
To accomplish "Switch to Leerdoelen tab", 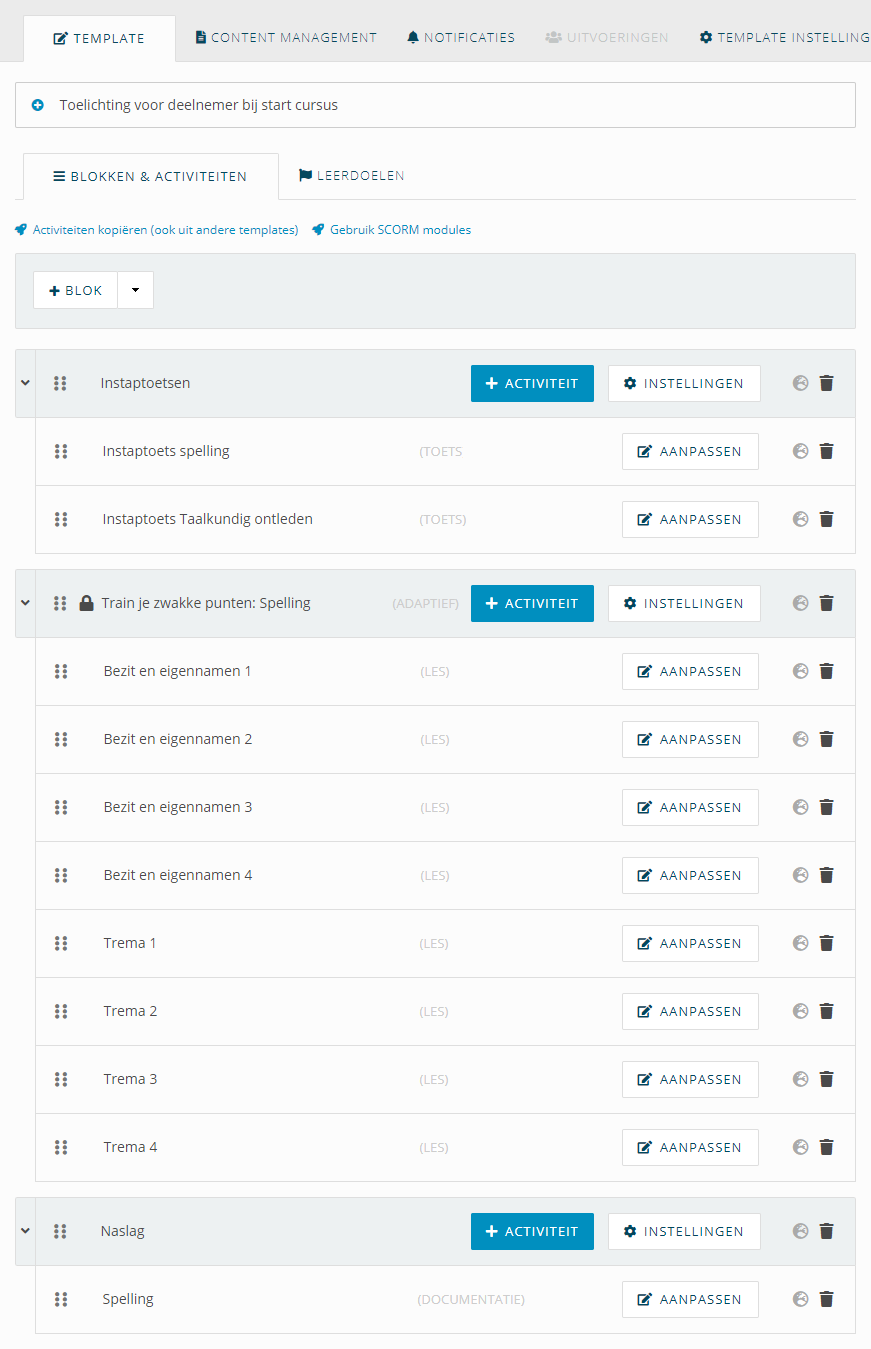I will click(352, 176).
